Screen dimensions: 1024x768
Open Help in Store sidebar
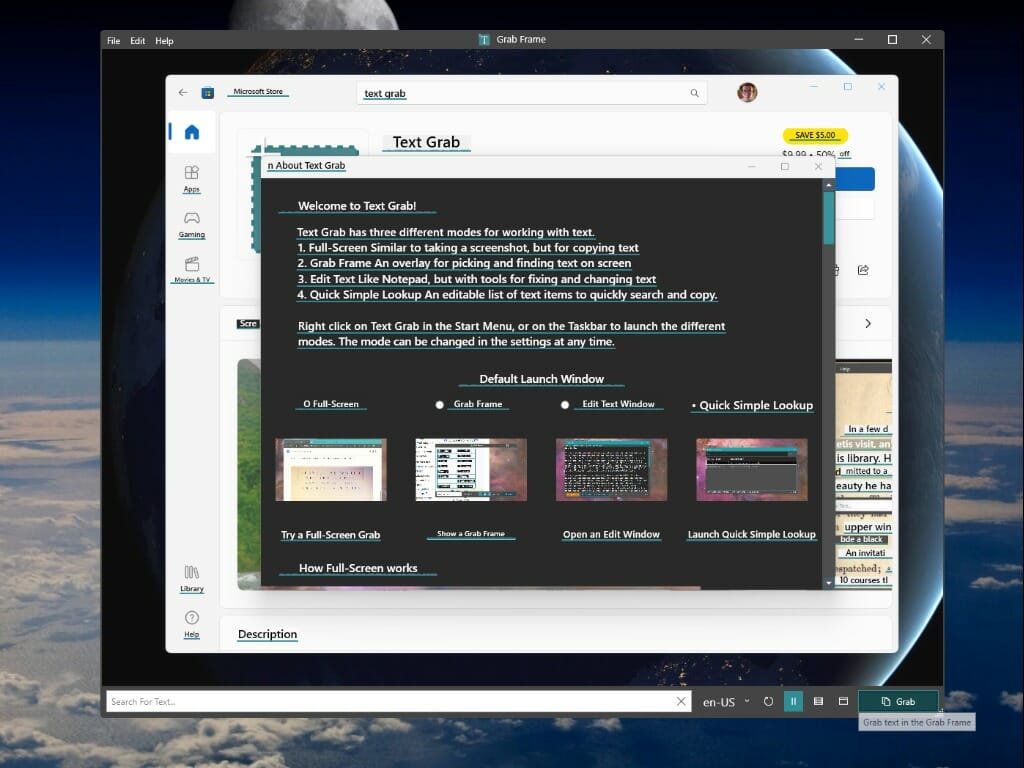point(191,624)
